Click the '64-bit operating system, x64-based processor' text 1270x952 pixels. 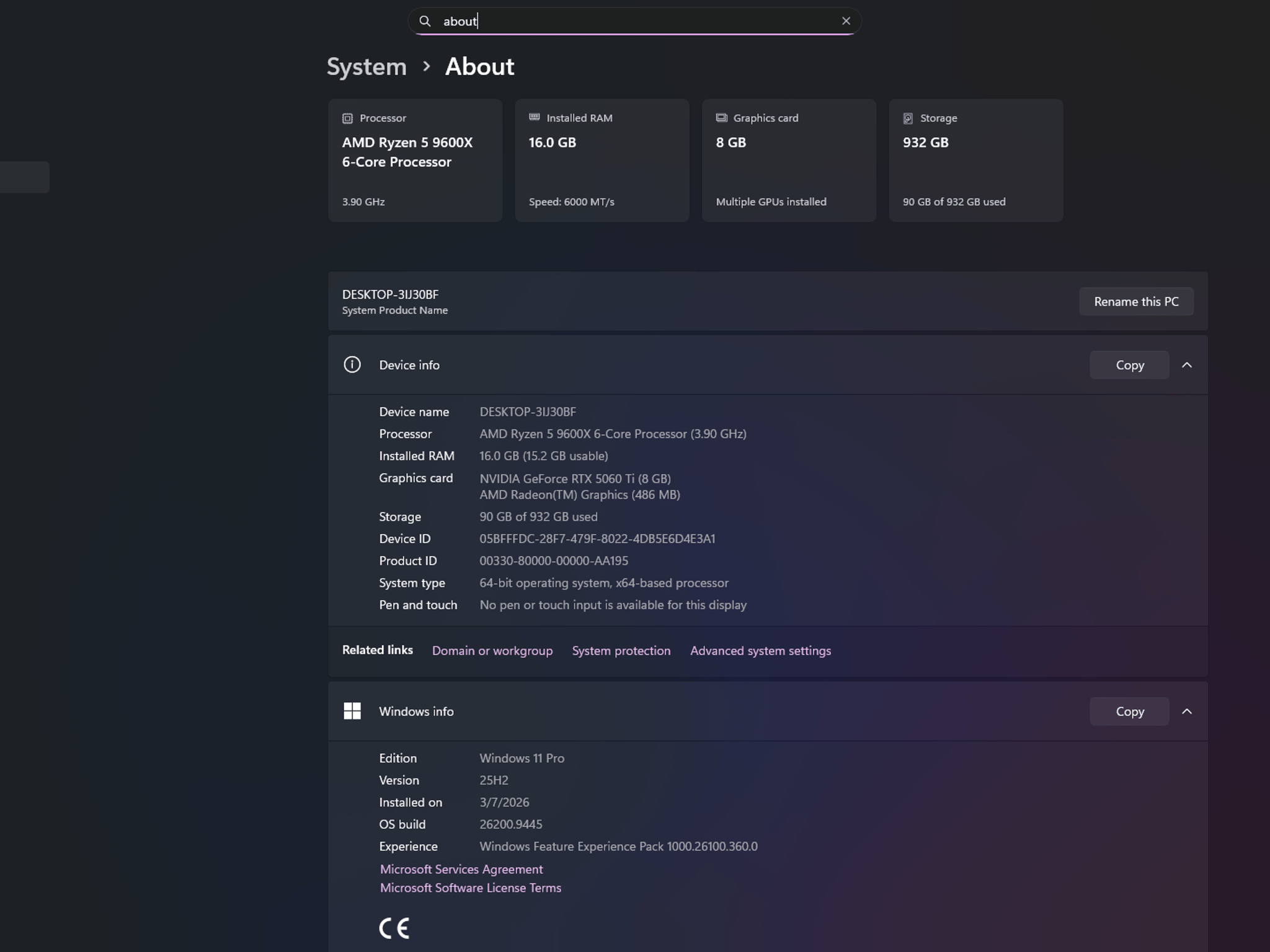(x=604, y=583)
